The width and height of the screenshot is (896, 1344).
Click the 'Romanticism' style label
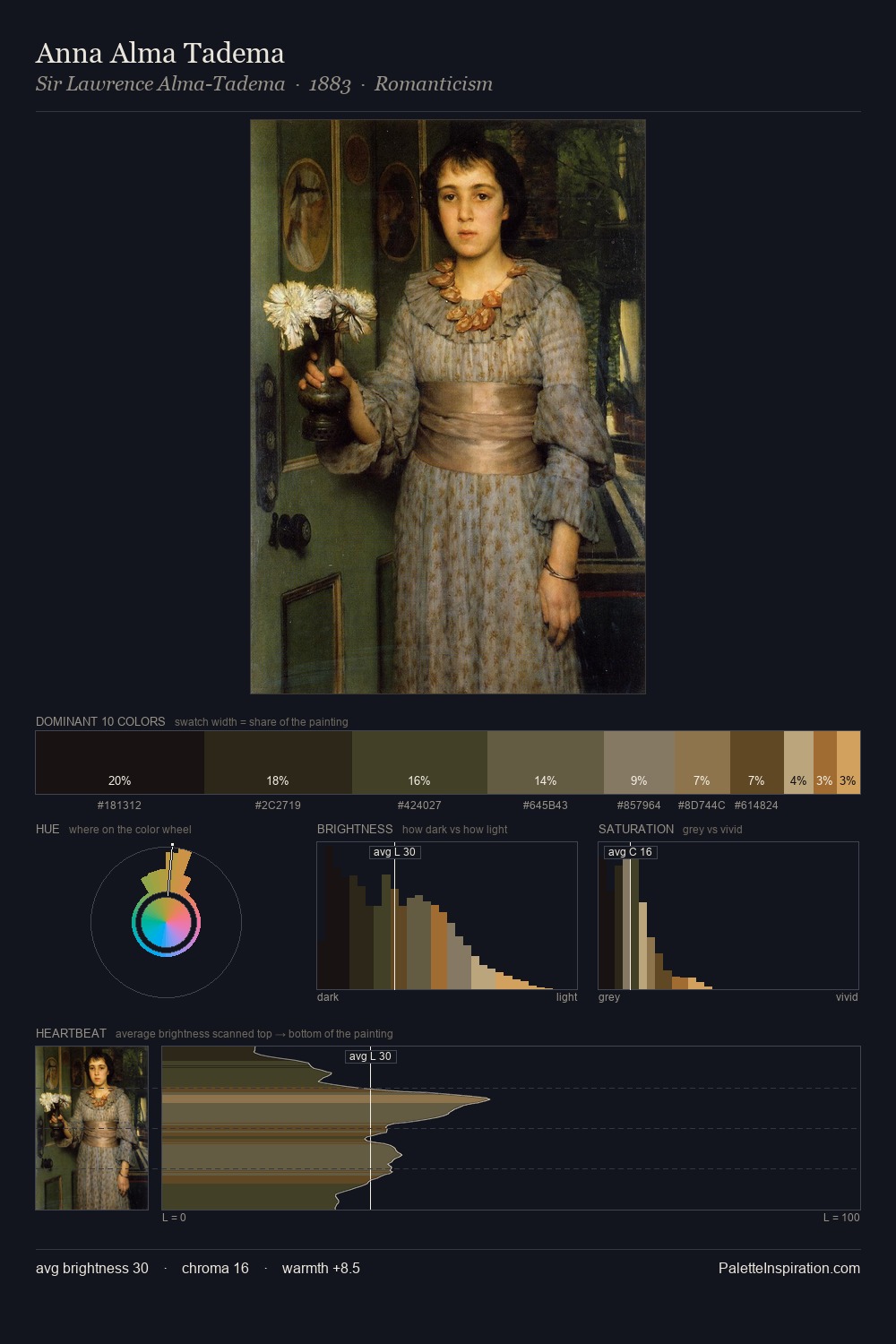(x=434, y=84)
